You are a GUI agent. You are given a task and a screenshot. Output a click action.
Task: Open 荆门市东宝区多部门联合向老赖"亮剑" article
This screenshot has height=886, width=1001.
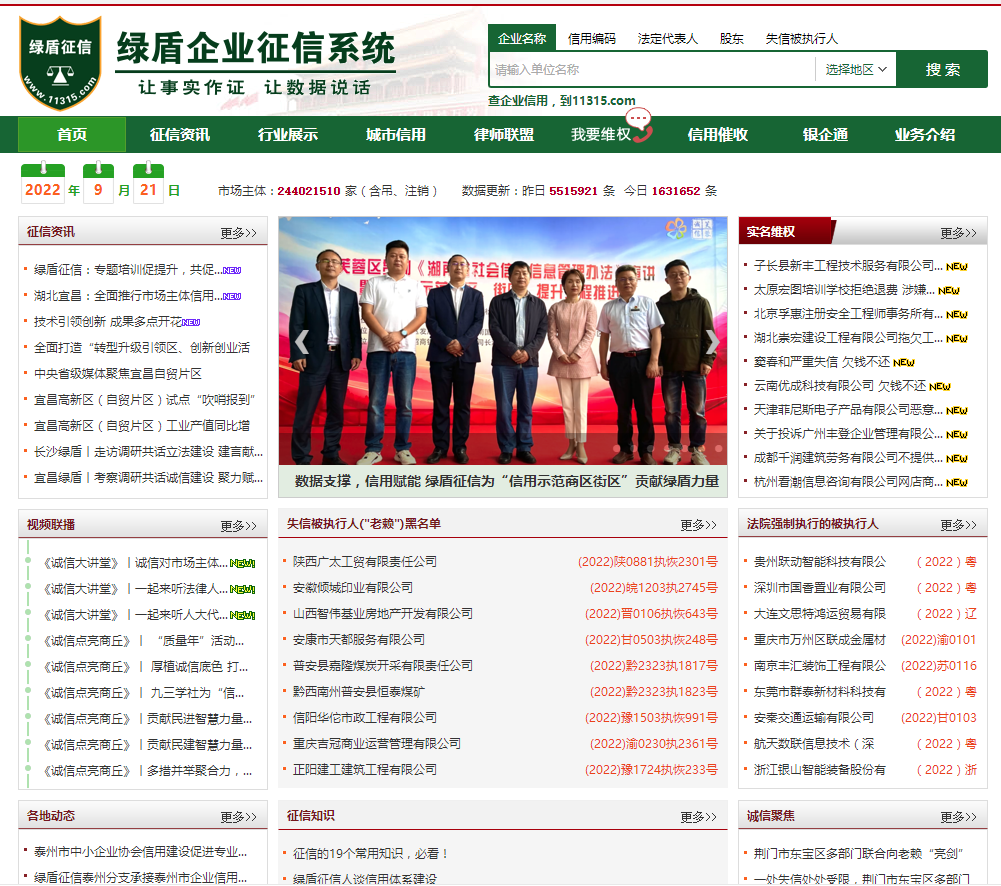tap(858, 853)
